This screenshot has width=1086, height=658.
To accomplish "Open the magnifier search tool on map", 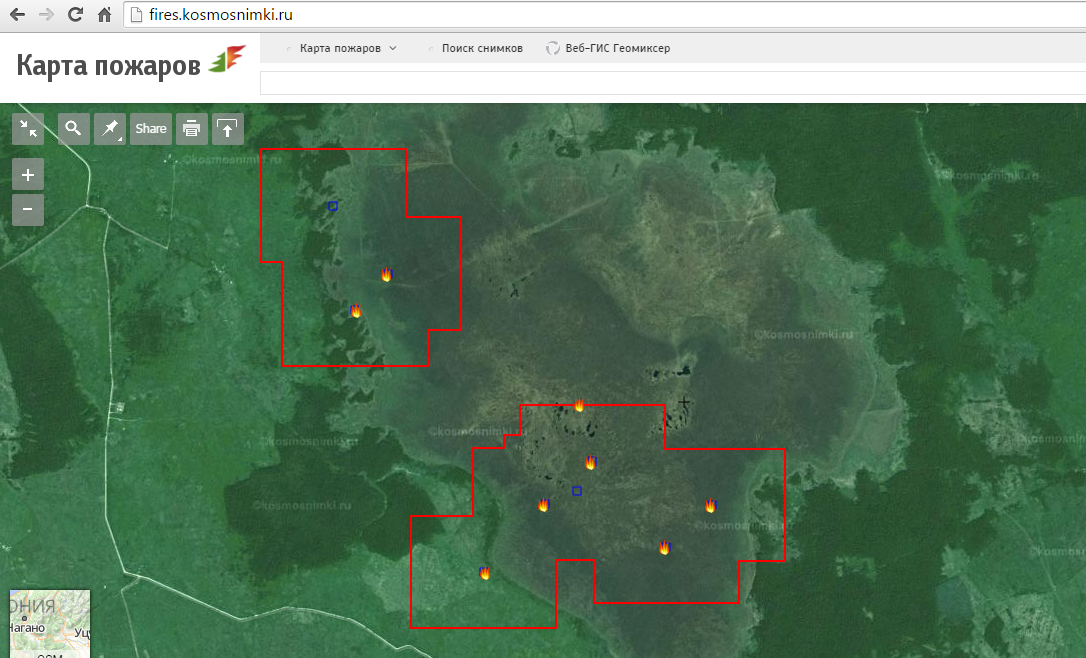I will (74, 129).
